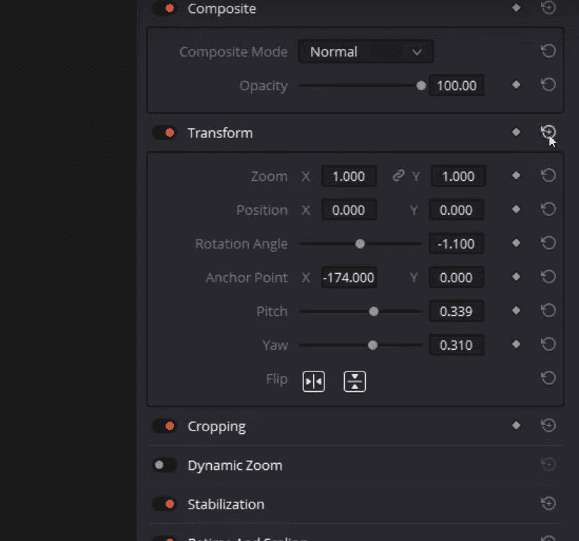579x541 pixels.
Task: Disable the Transform section toggle
Action: pyautogui.click(x=165, y=133)
